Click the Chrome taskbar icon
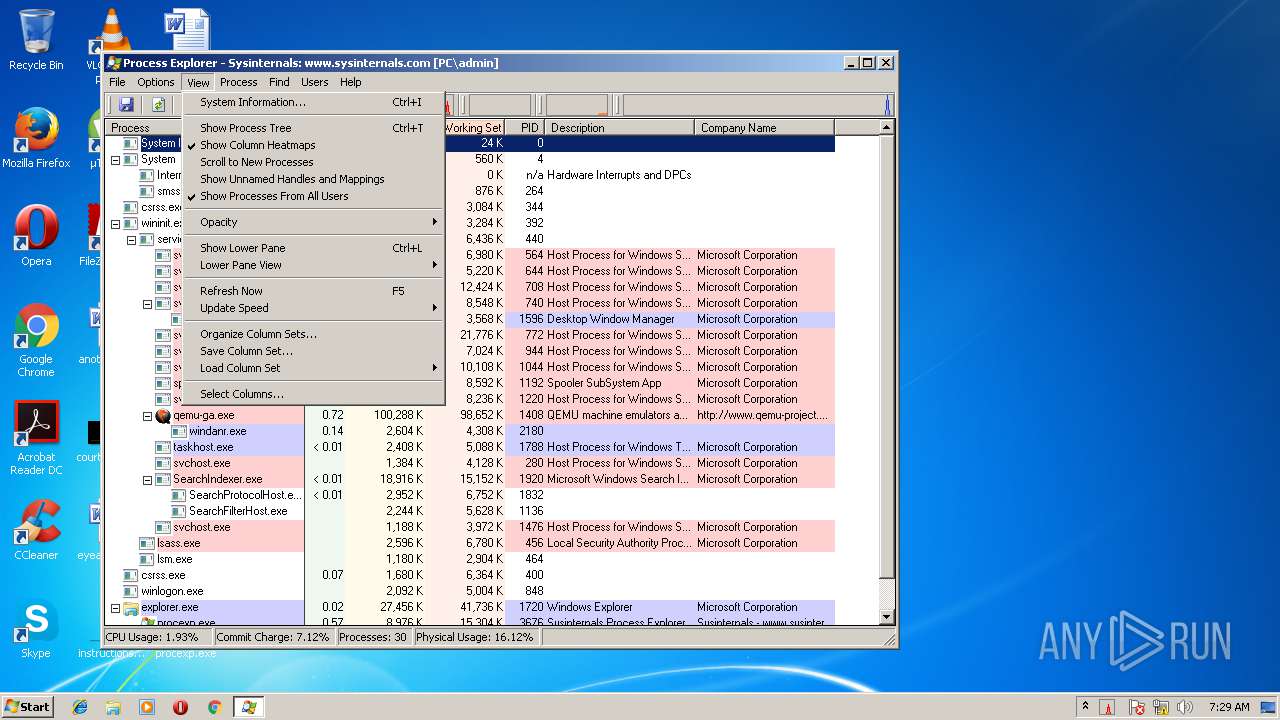The width and height of the screenshot is (1280, 720). [x=214, y=707]
